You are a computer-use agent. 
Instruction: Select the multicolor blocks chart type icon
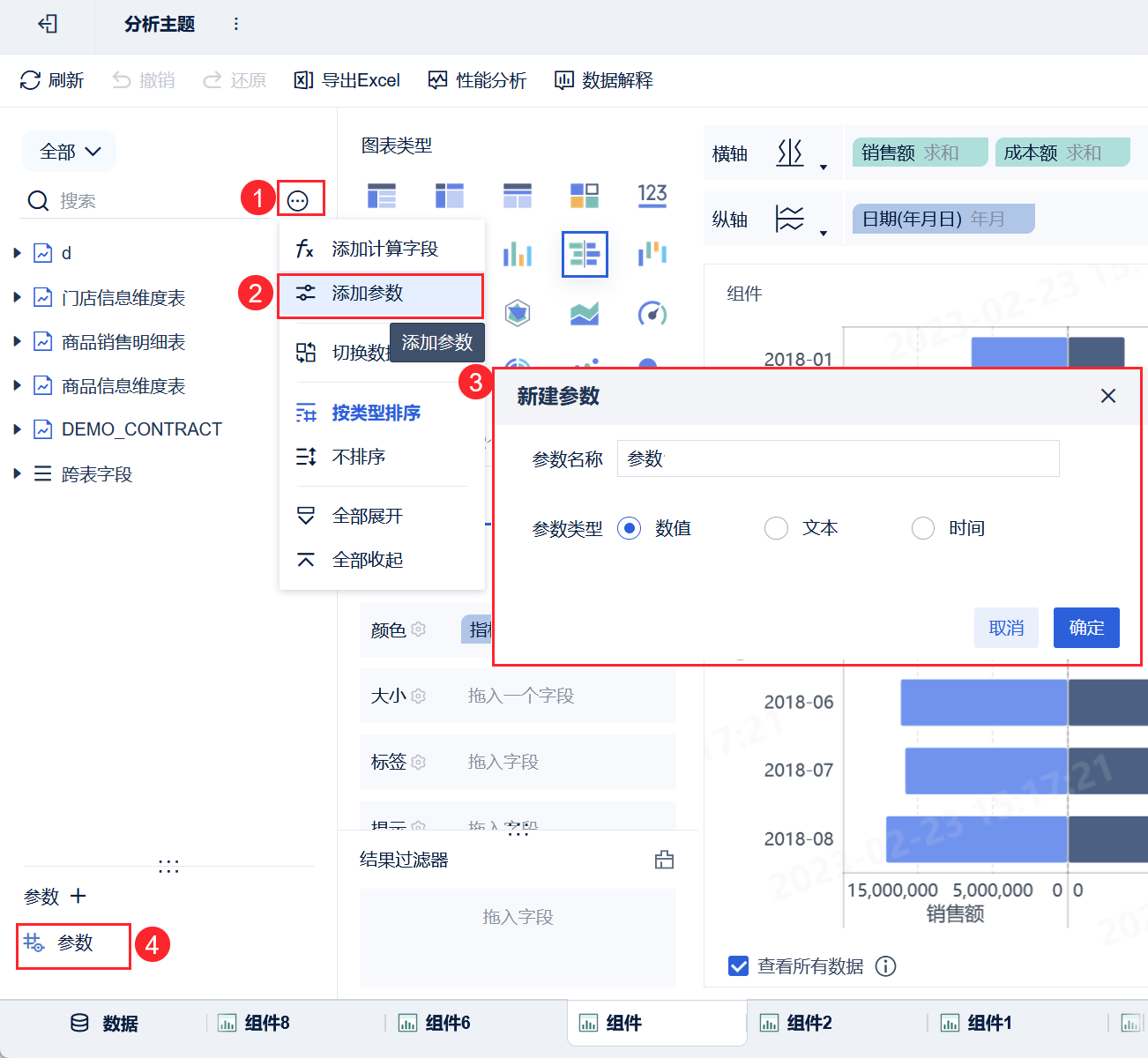coord(585,195)
